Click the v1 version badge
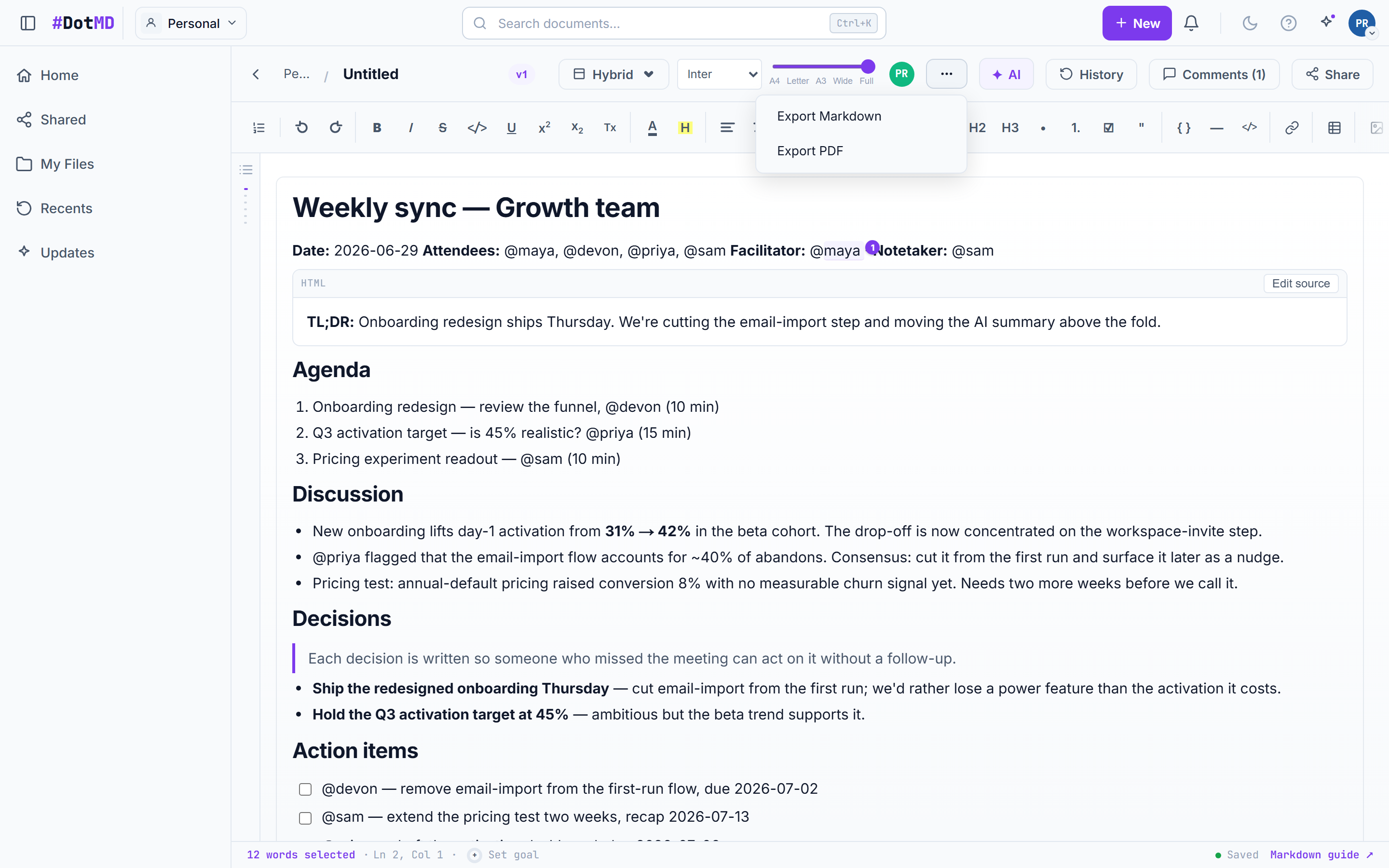The image size is (1389, 868). (x=521, y=74)
